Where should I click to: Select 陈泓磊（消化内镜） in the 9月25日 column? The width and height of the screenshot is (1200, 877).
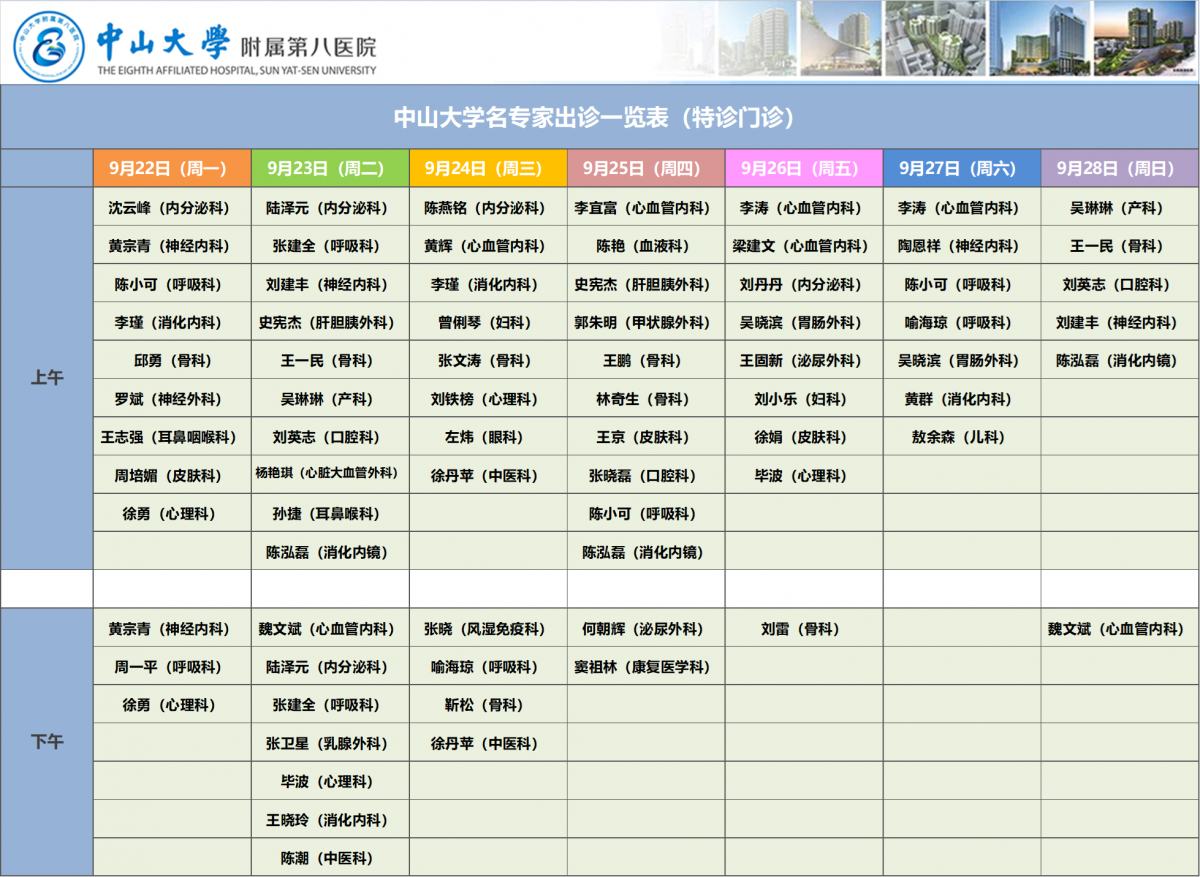[x=646, y=551]
